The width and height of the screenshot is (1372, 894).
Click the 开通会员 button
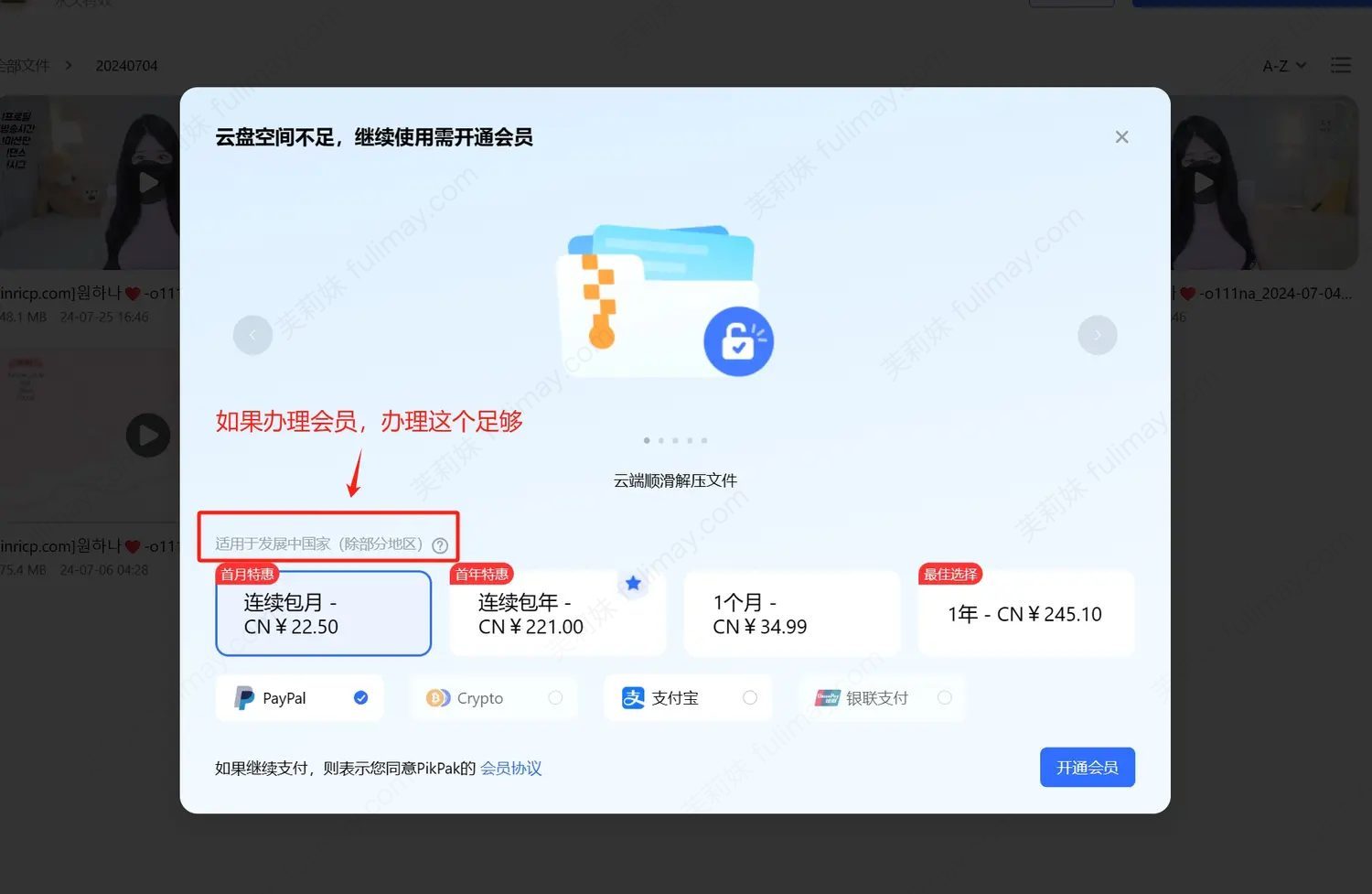[x=1087, y=768]
